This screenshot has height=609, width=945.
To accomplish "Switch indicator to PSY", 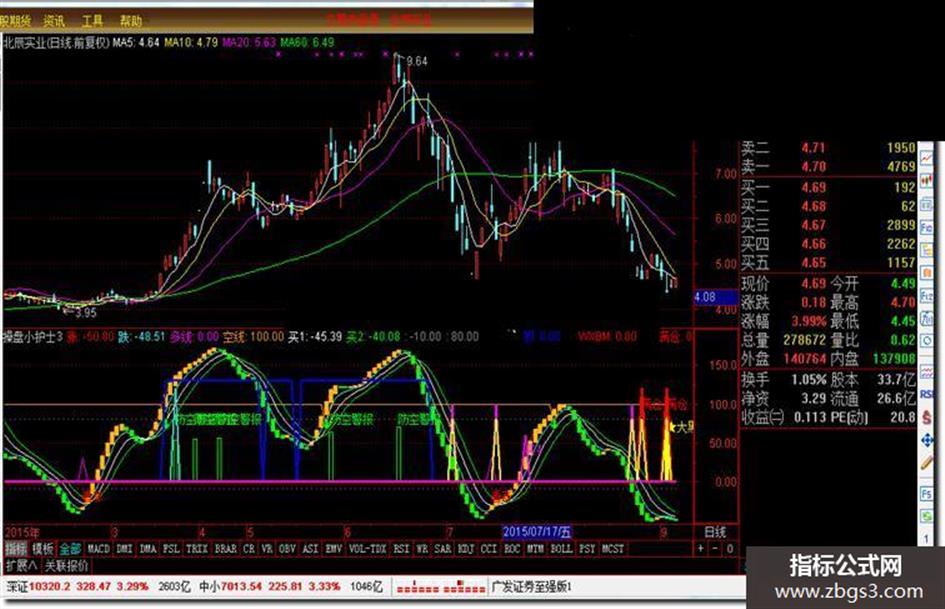I will [x=587, y=549].
